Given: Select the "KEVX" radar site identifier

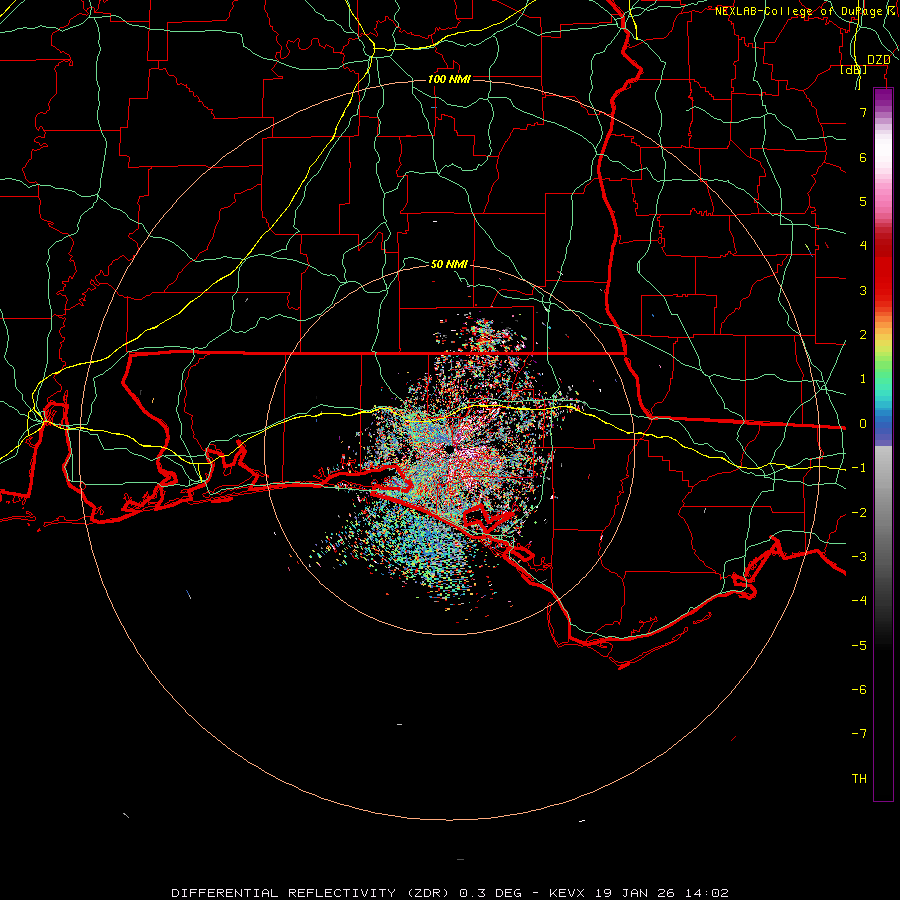Looking at the screenshot, I should [x=567, y=893].
